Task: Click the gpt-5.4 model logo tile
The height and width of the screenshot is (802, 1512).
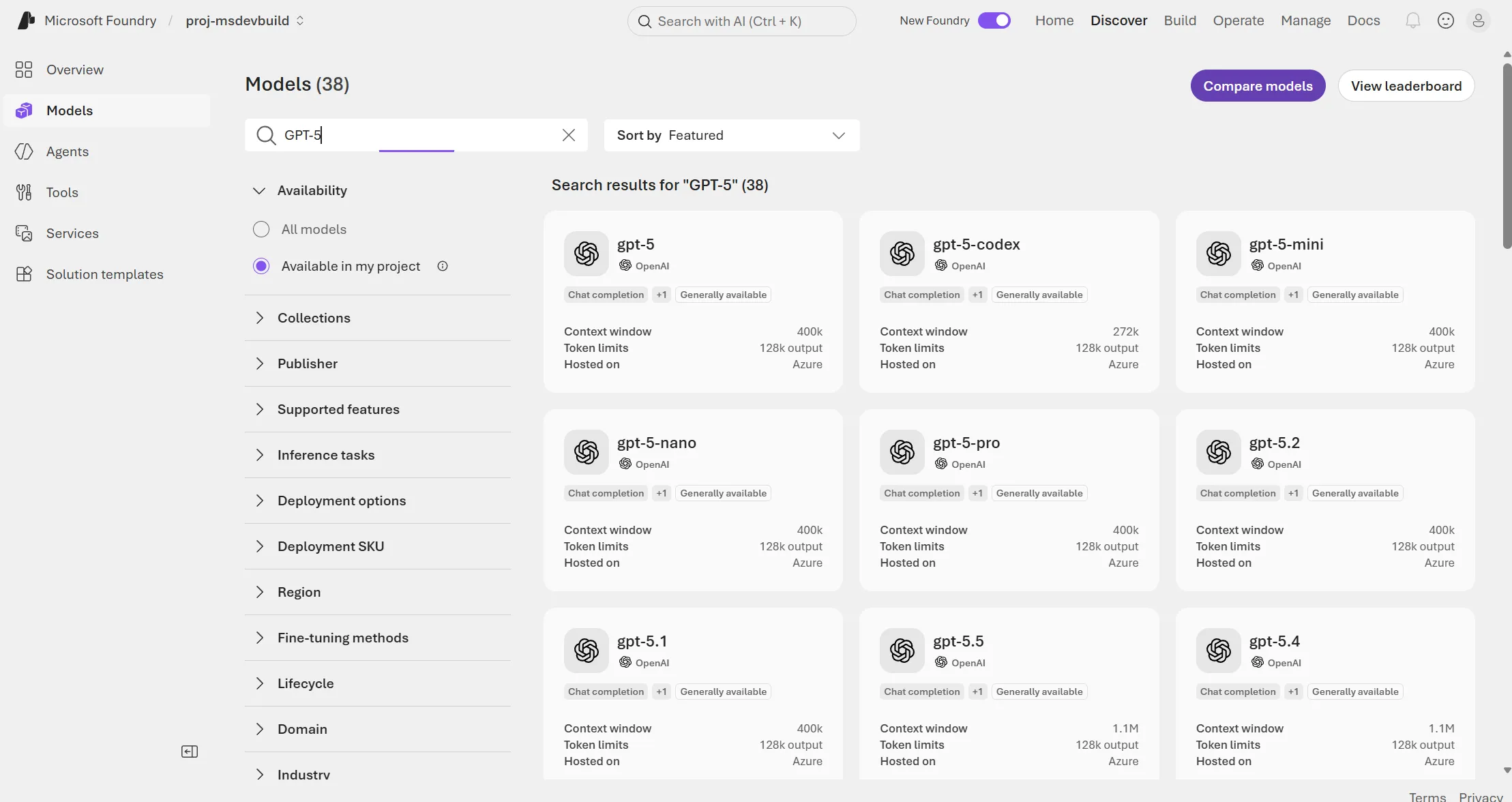Action: (1219, 651)
